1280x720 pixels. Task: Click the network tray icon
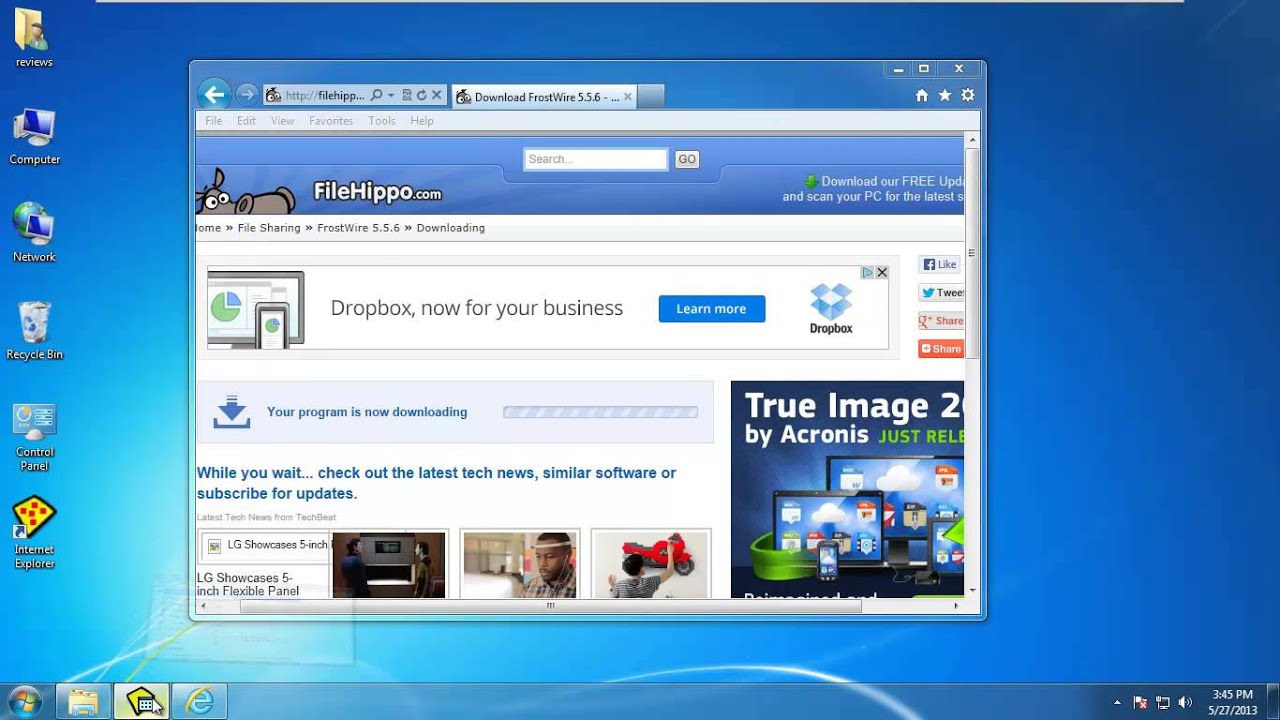point(1163,702)
